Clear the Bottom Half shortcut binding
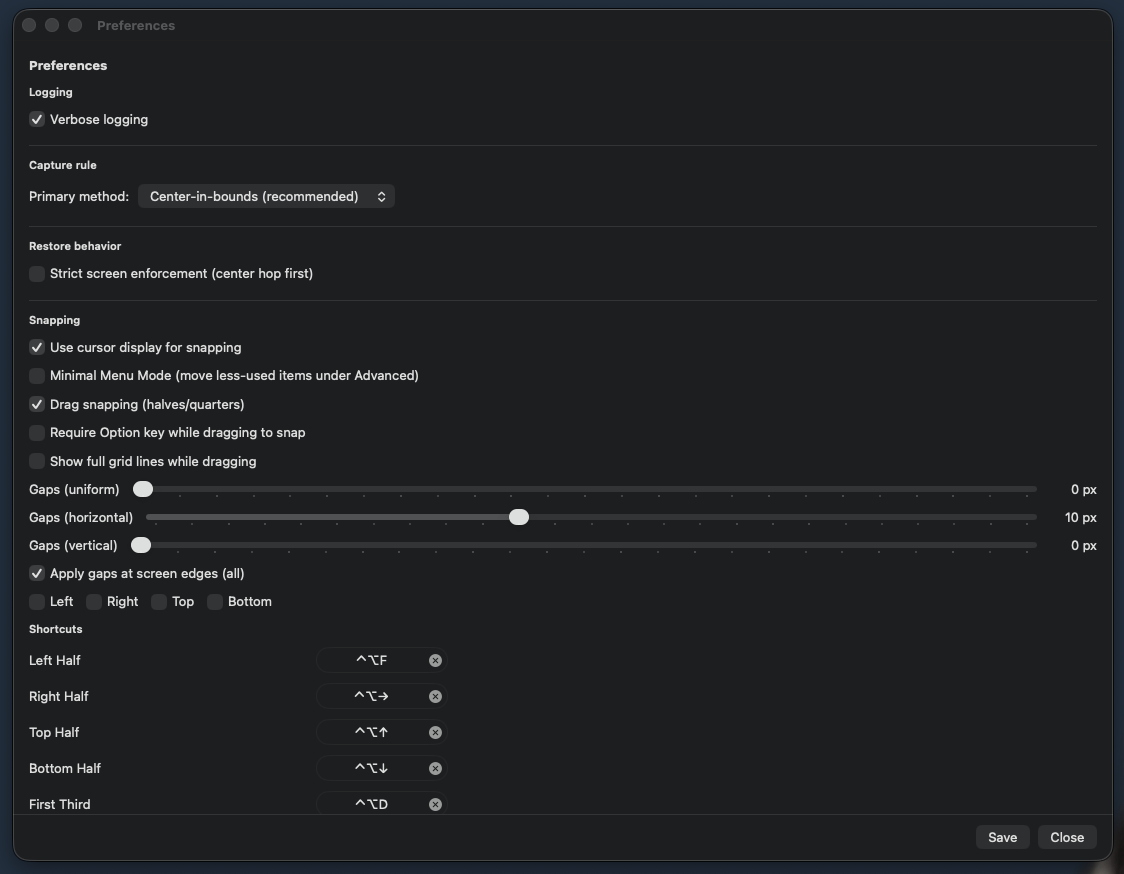1124x874 pixels. tap(435, 768)
